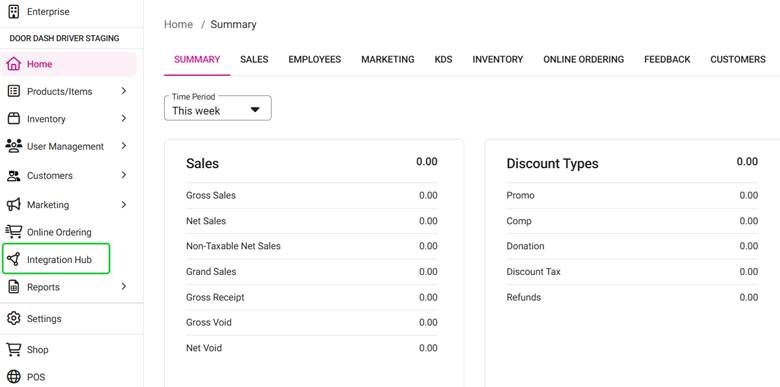The image size is (780, 387).
Task: Open Shop in the sidebar
Action: [38, 350]
